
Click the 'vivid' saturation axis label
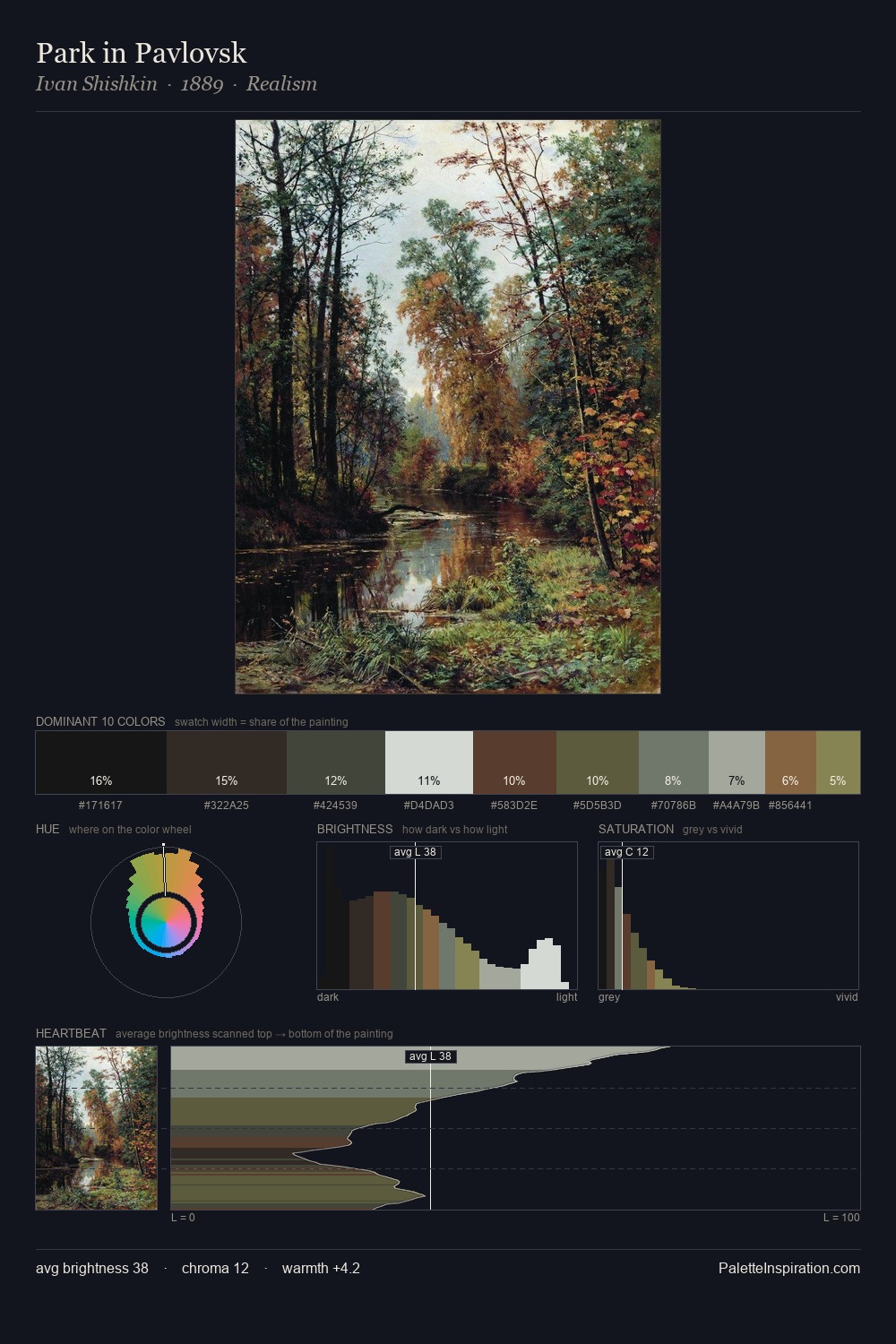847,997
